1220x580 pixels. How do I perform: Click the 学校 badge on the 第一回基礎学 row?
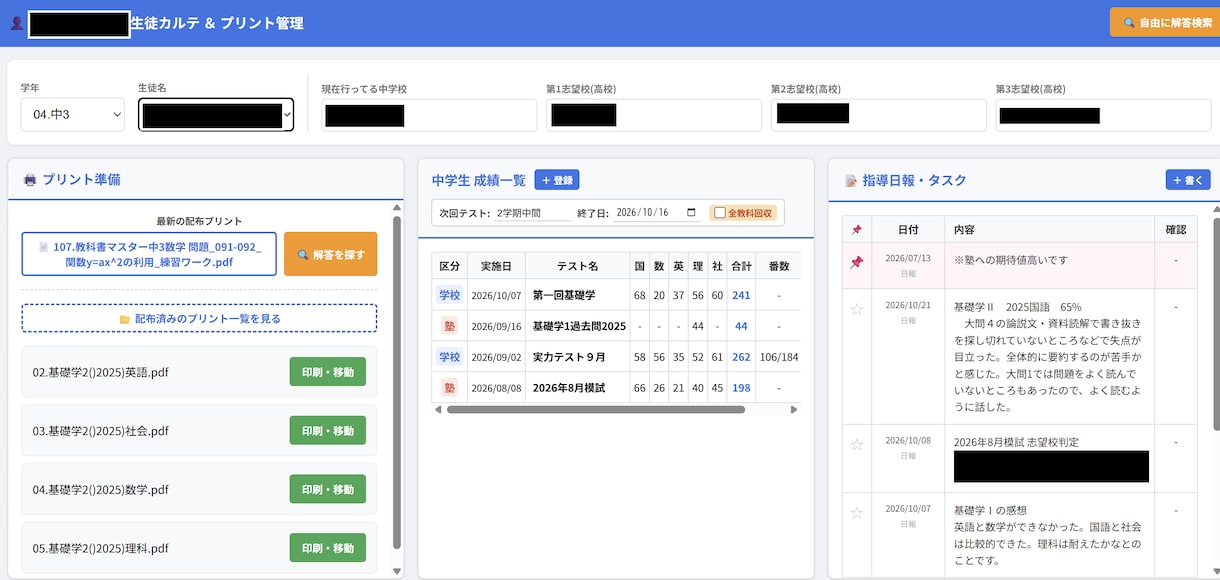(450, 295)
